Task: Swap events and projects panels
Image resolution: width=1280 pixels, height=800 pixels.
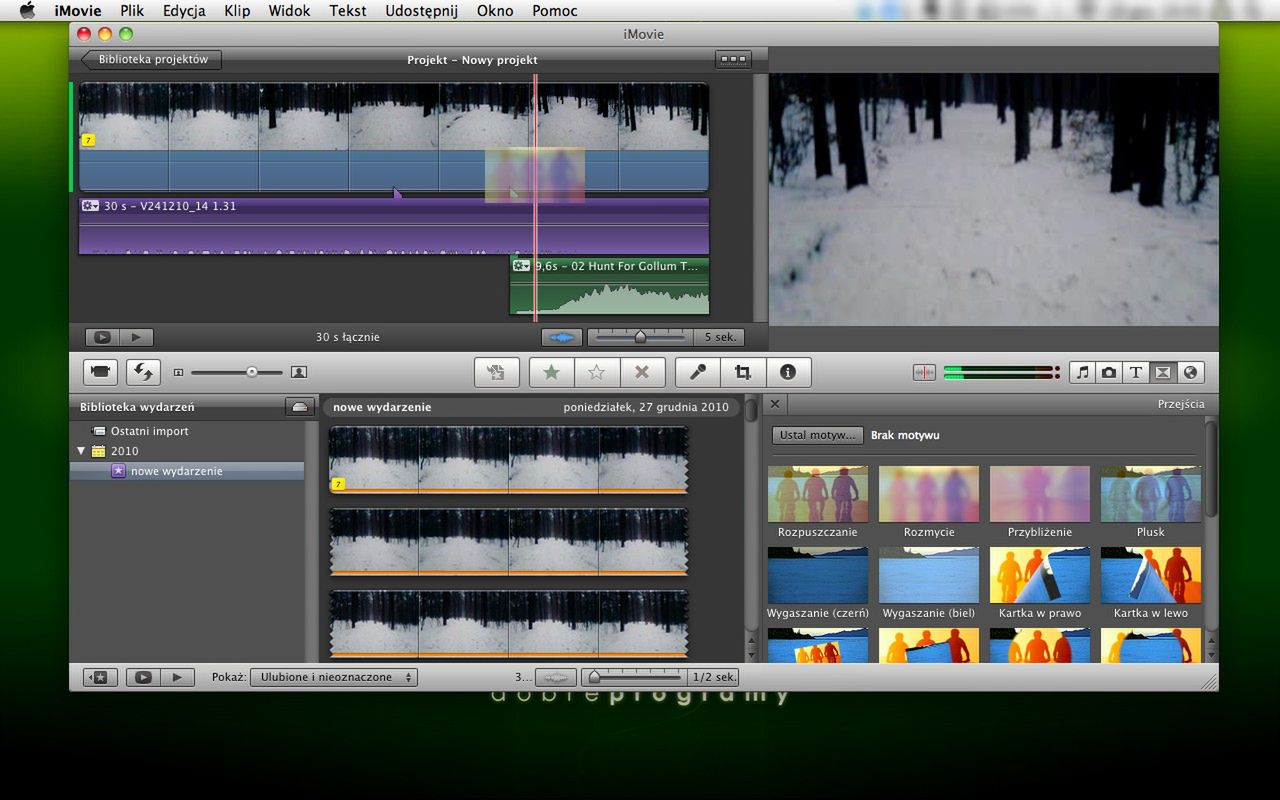Action: point(143,372)
